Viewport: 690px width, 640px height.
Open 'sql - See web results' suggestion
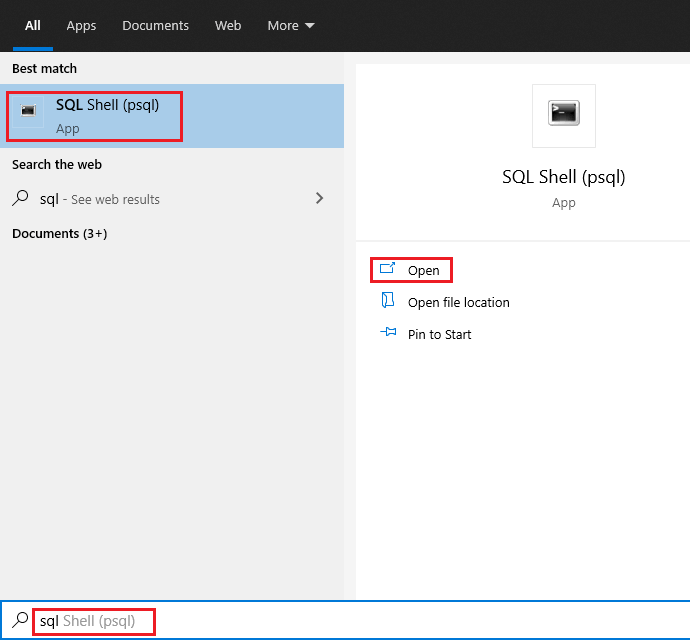[x=172, y=199]
